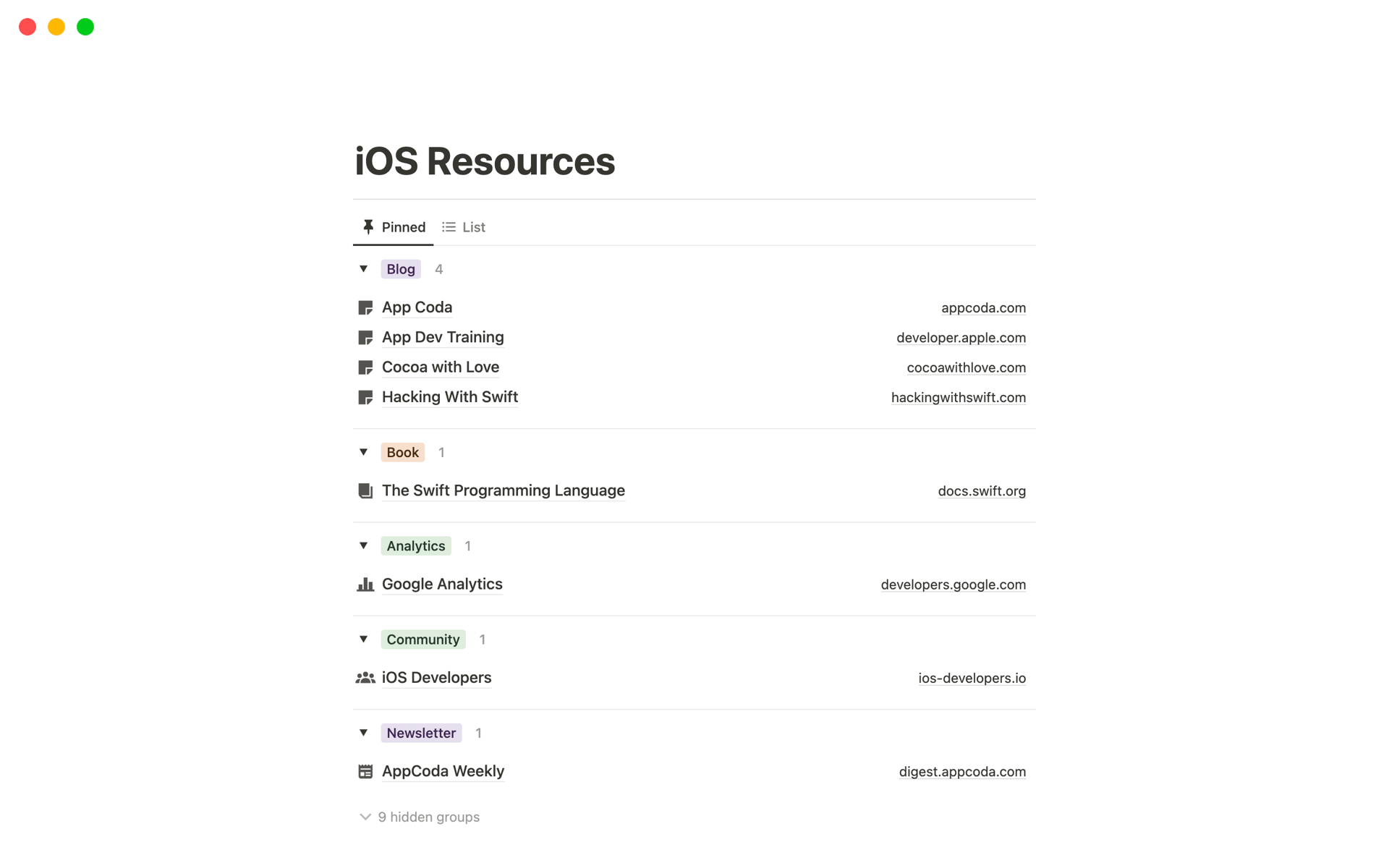Collapse the Blog group triangle

coord(364,269)
